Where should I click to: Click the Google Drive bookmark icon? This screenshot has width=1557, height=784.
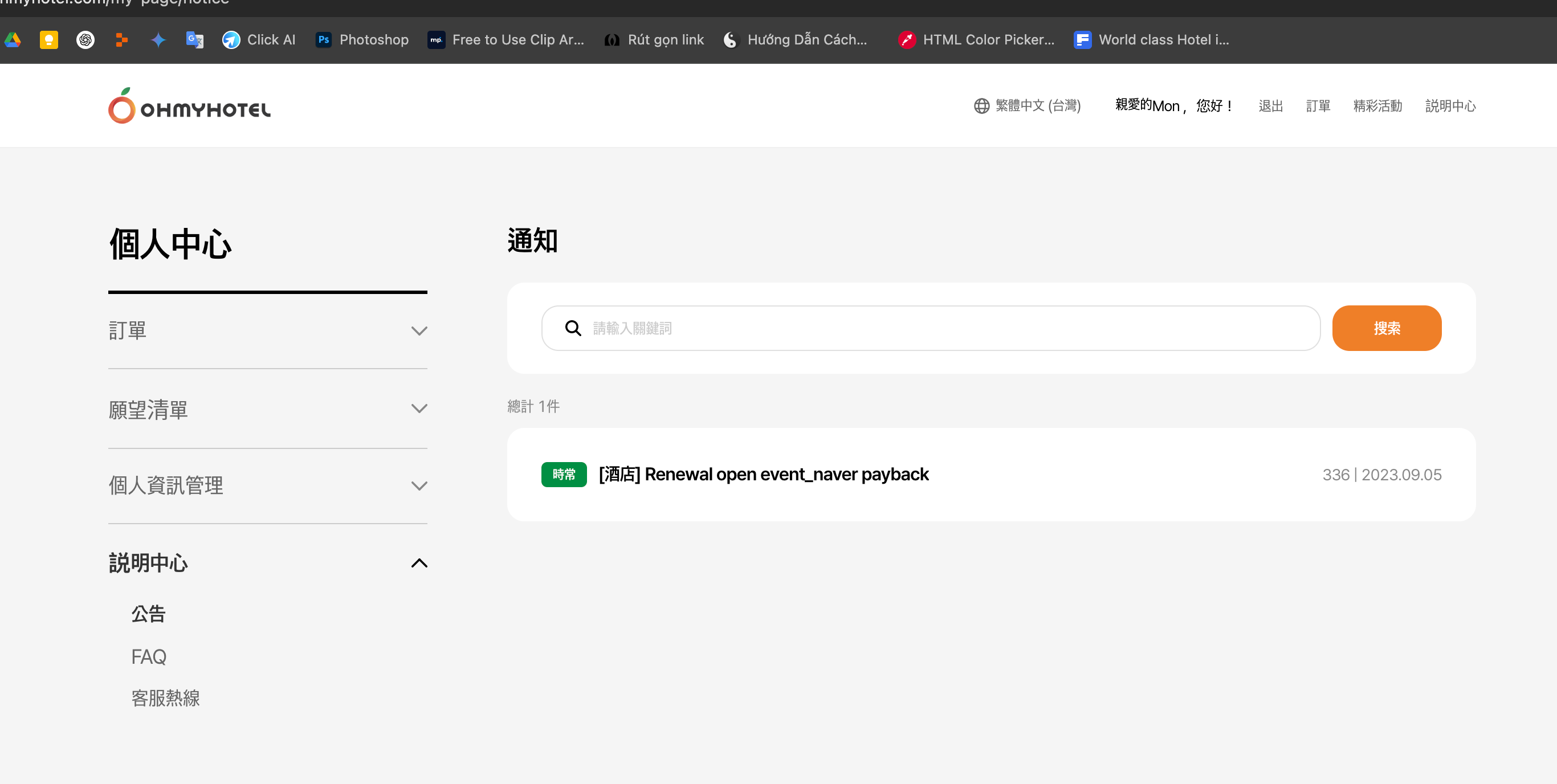pyautogui.click(x=13, y=40)
